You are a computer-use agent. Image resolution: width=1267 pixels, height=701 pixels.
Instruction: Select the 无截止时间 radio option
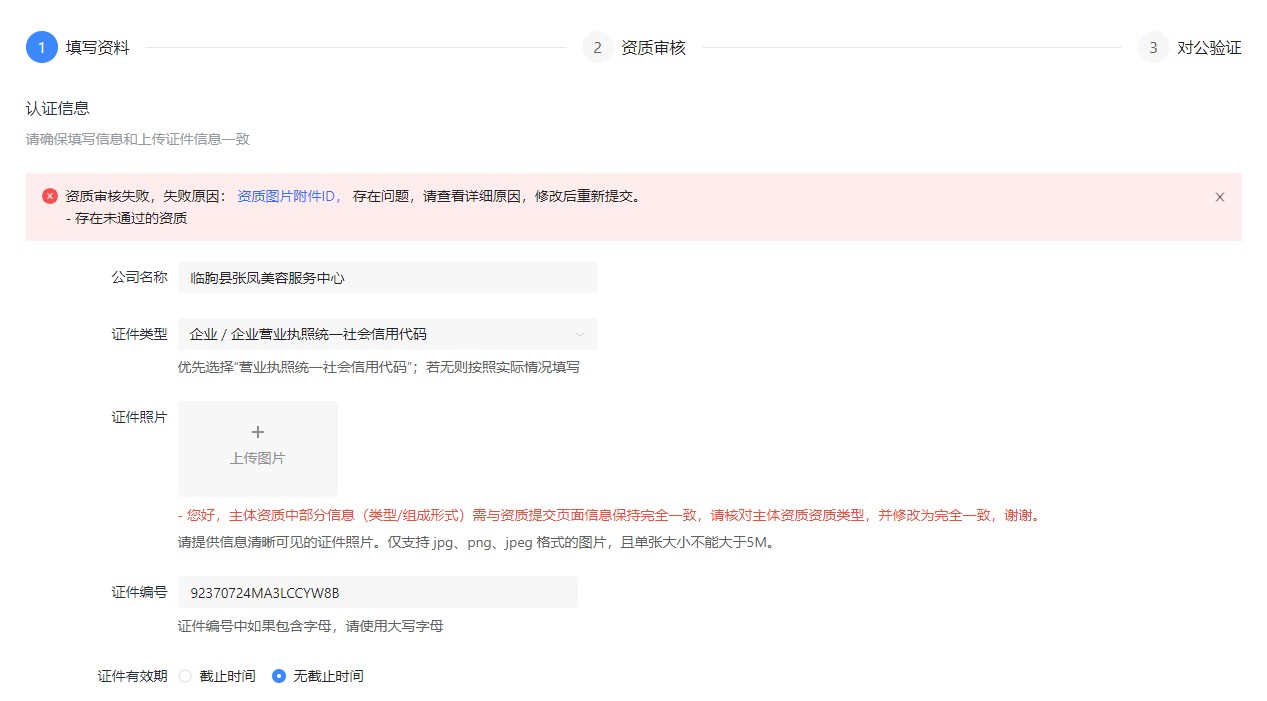pos(279,676)
